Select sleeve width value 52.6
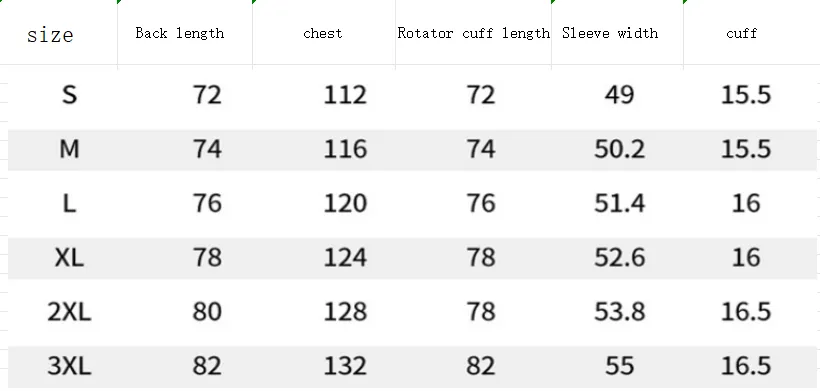The width and height of the screenshot is (820, 391). (x=620, y=258)
